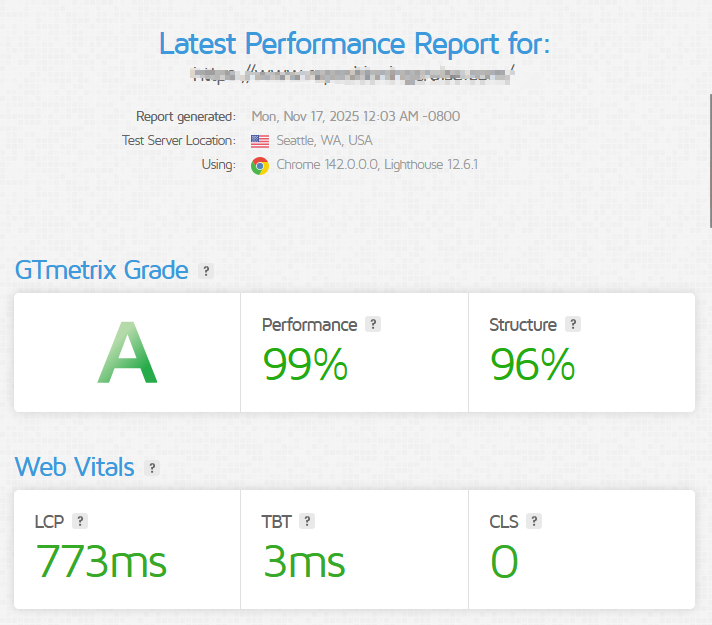Click the large green A grade
Image resolution: width=712 pixels, height=625 pixels.
coord(127,355)
